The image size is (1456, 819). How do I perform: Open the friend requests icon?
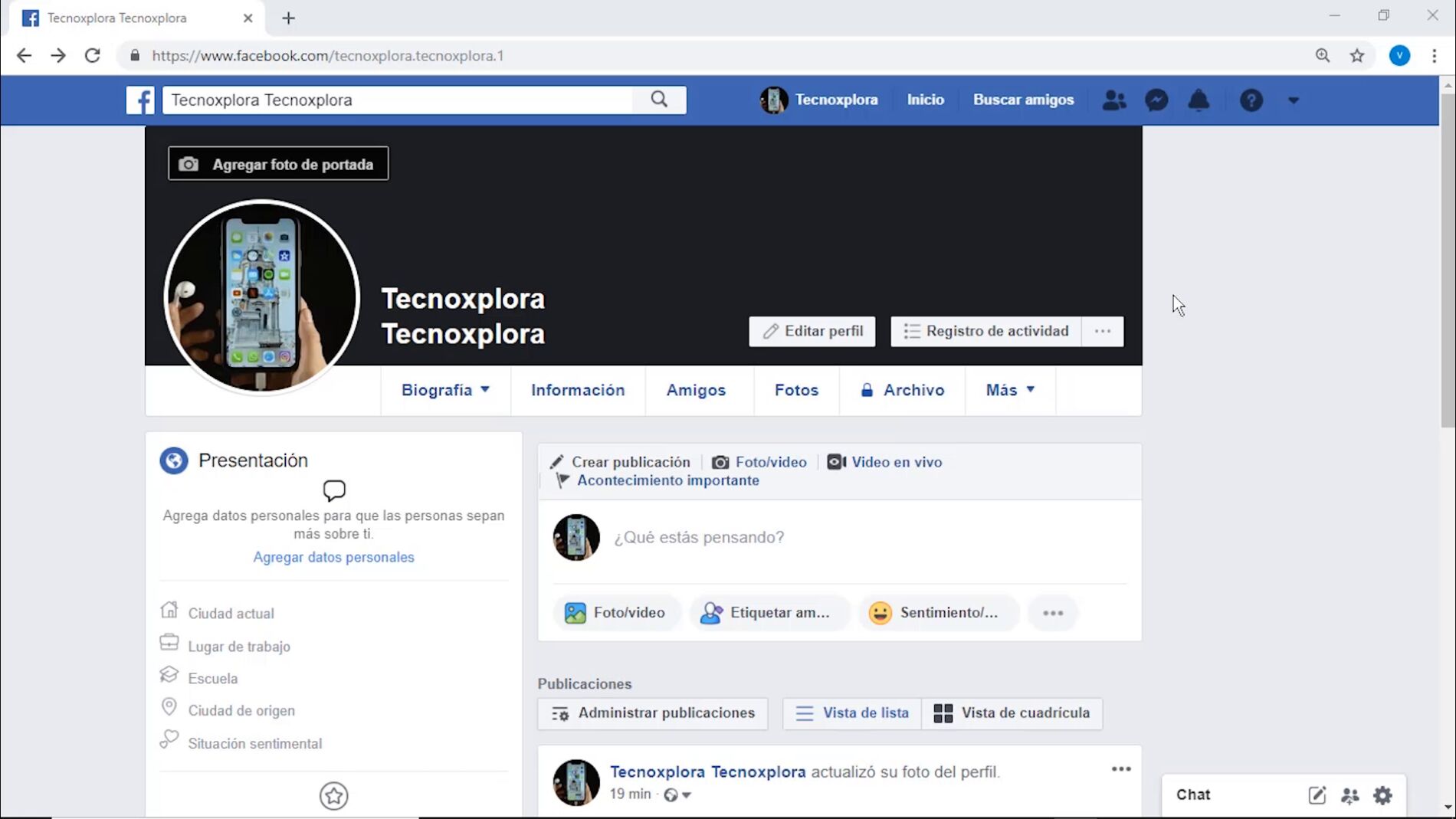(1114, 100)
